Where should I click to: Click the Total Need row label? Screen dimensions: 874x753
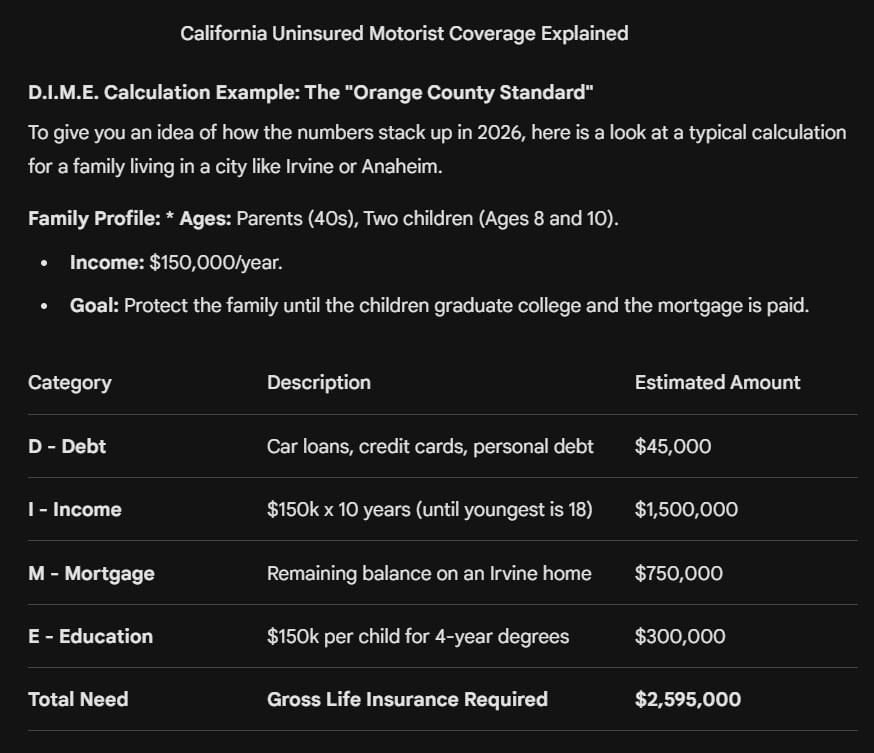click(78, 699)
